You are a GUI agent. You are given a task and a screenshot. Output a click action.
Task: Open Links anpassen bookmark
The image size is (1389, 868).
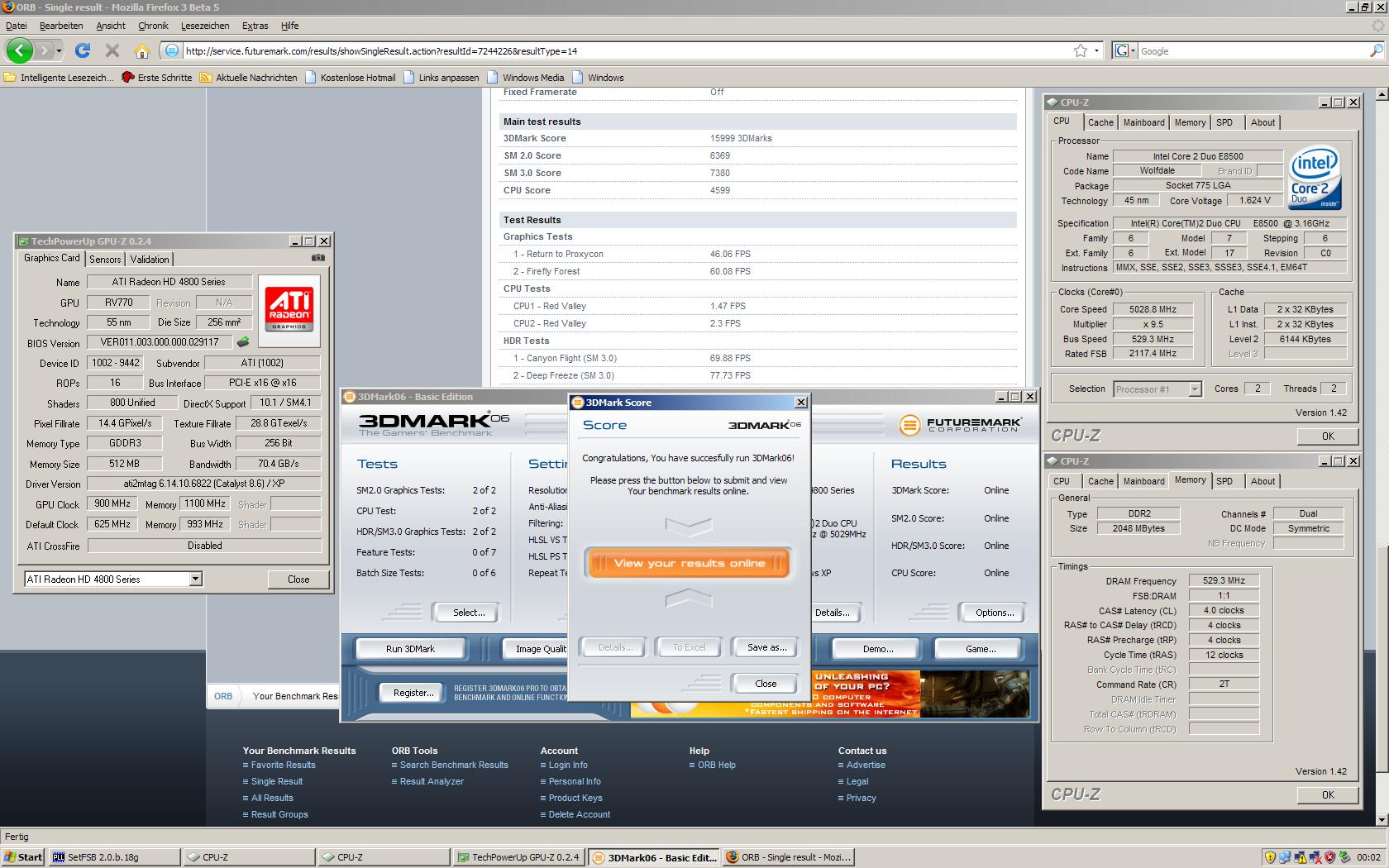click(x=441, y=78)
